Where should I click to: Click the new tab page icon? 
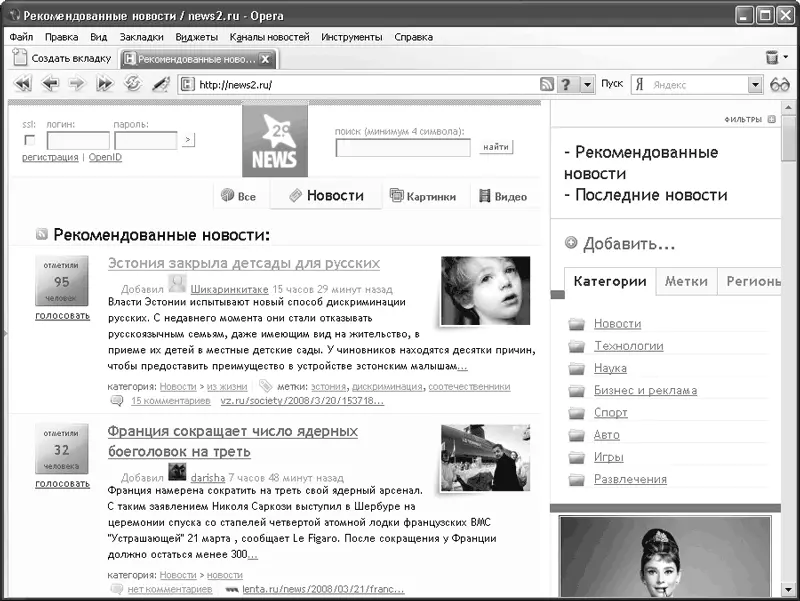coord(20,57)
